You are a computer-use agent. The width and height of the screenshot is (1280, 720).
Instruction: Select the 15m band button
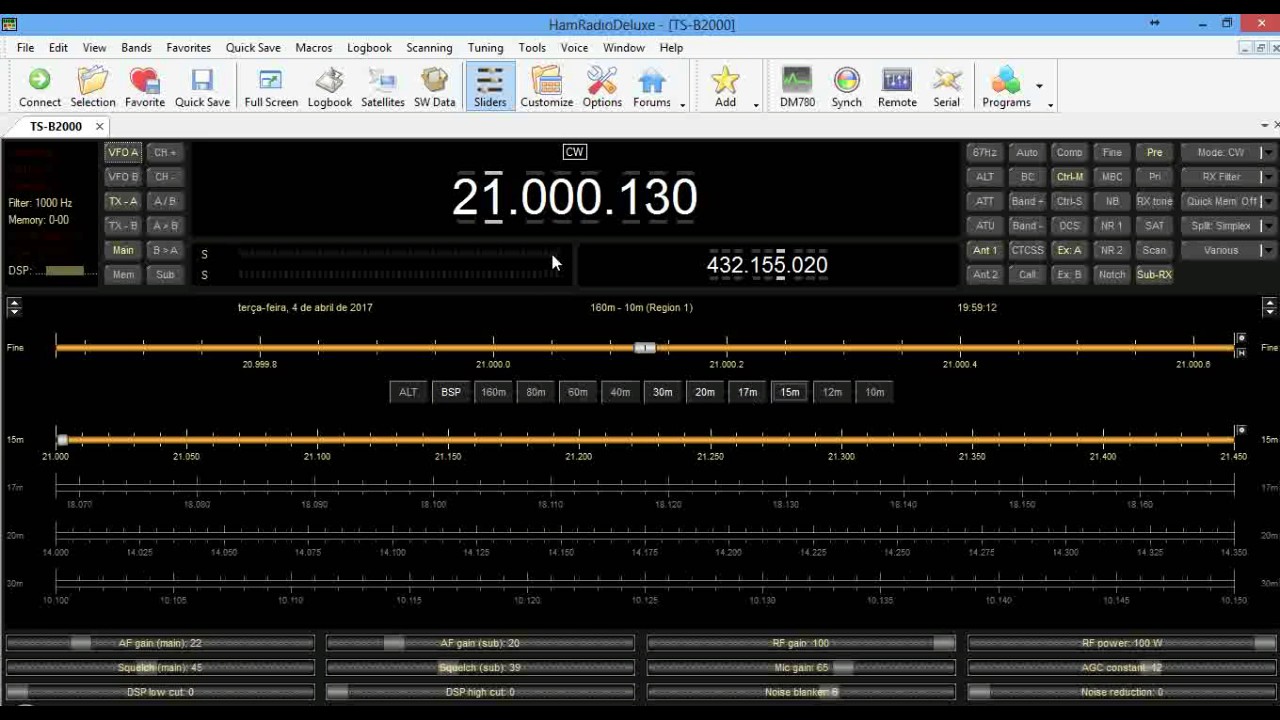click(x=790, y=392)
